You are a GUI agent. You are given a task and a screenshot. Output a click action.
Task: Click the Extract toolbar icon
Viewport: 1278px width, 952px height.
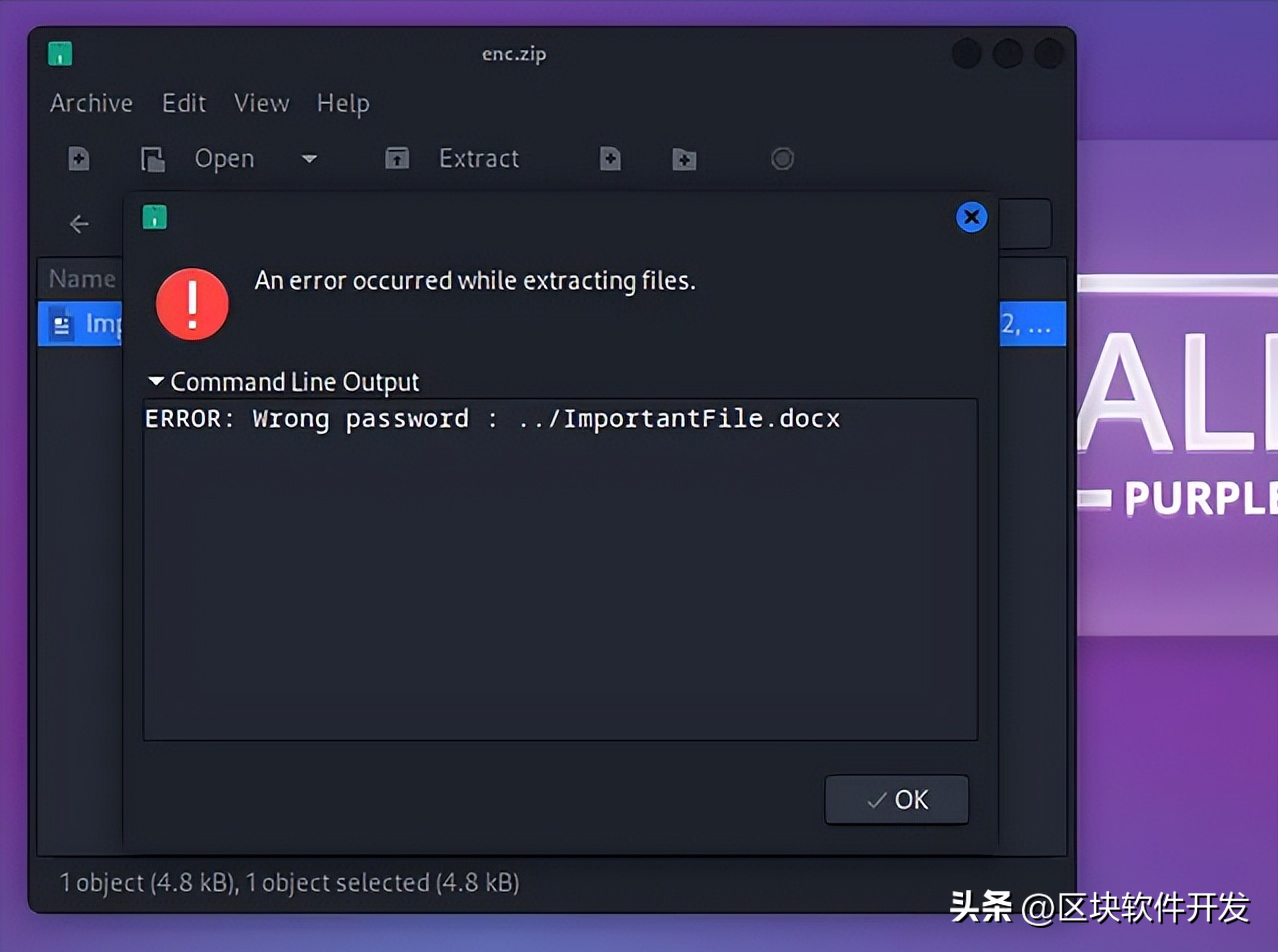(397, 159)
